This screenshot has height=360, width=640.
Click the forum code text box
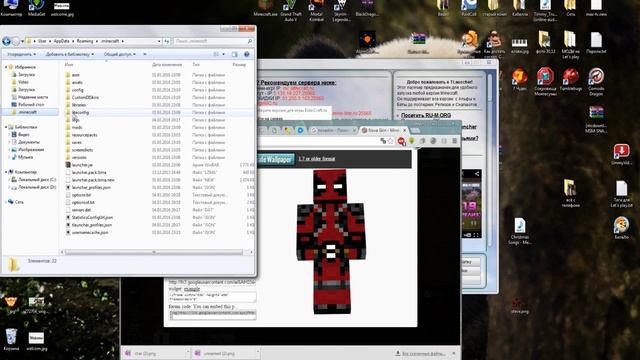tap(213, 315)
